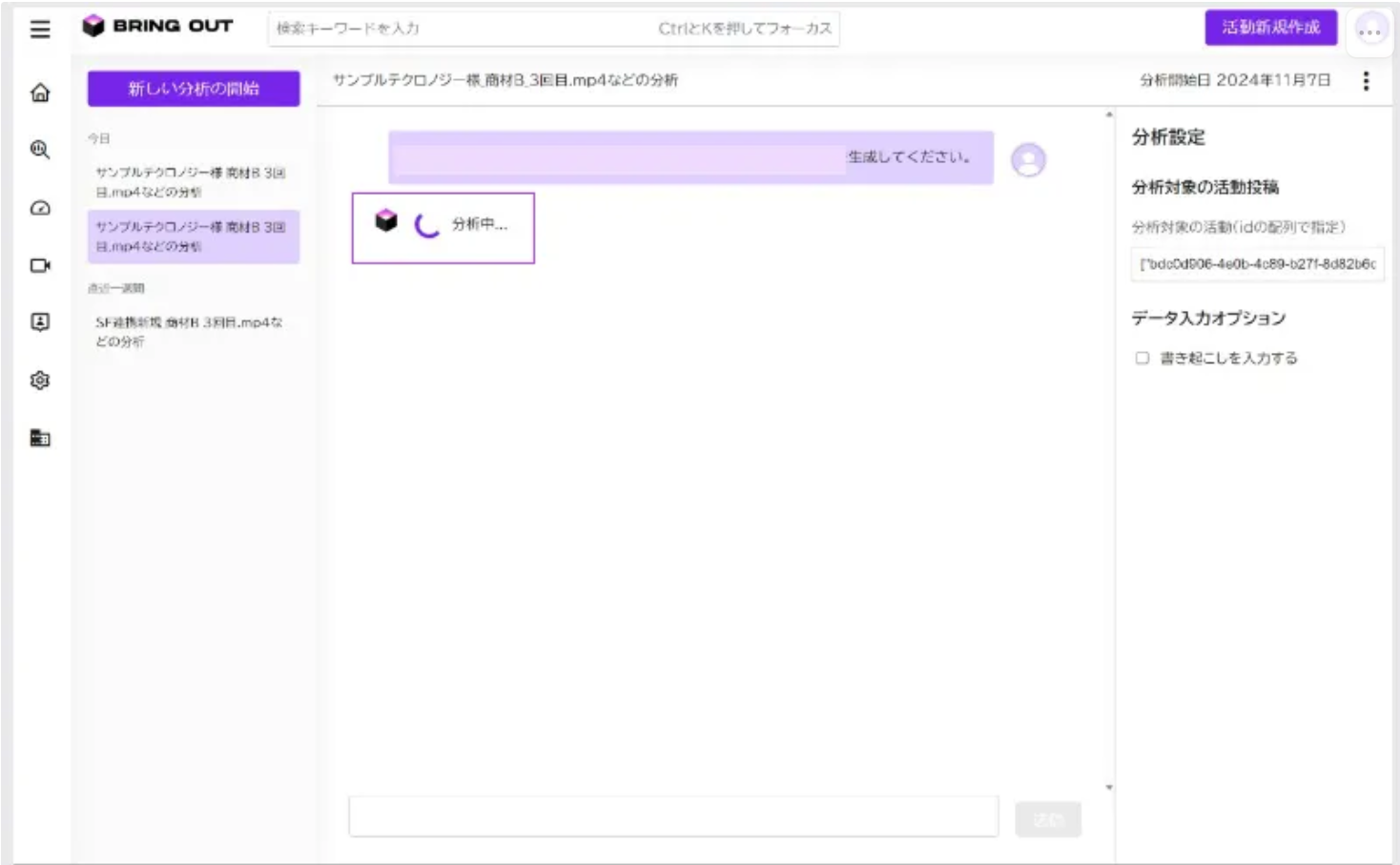Click the activity id array field
1400x865 pixels.
tap(1257, 264)
